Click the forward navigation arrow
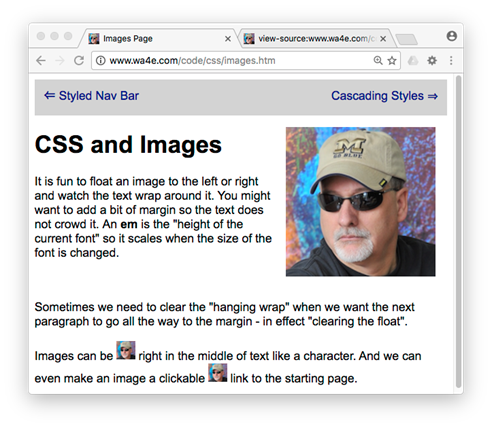 pyautogui.click(x=60, y=61)
